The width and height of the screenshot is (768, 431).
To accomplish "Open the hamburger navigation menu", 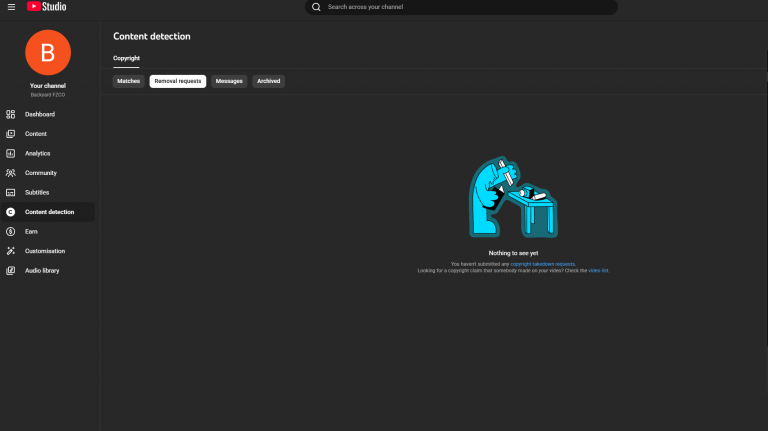I will (x=11, y=7).
